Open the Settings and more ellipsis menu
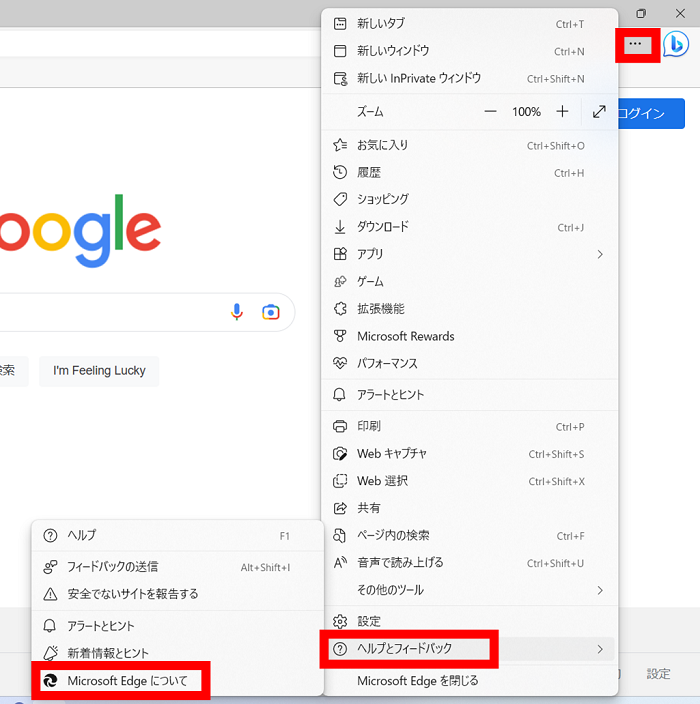Screen dimensions: 700x704 click(x=635, y=44)
